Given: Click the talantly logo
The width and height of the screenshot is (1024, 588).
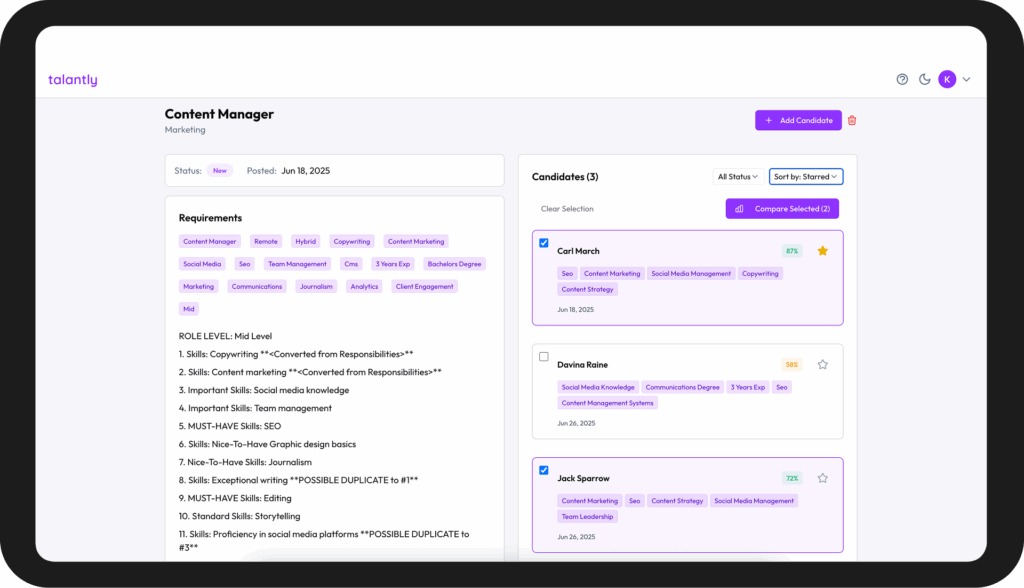Looking at the screenshot, I should pyautogui.click(x=73, y=80).
